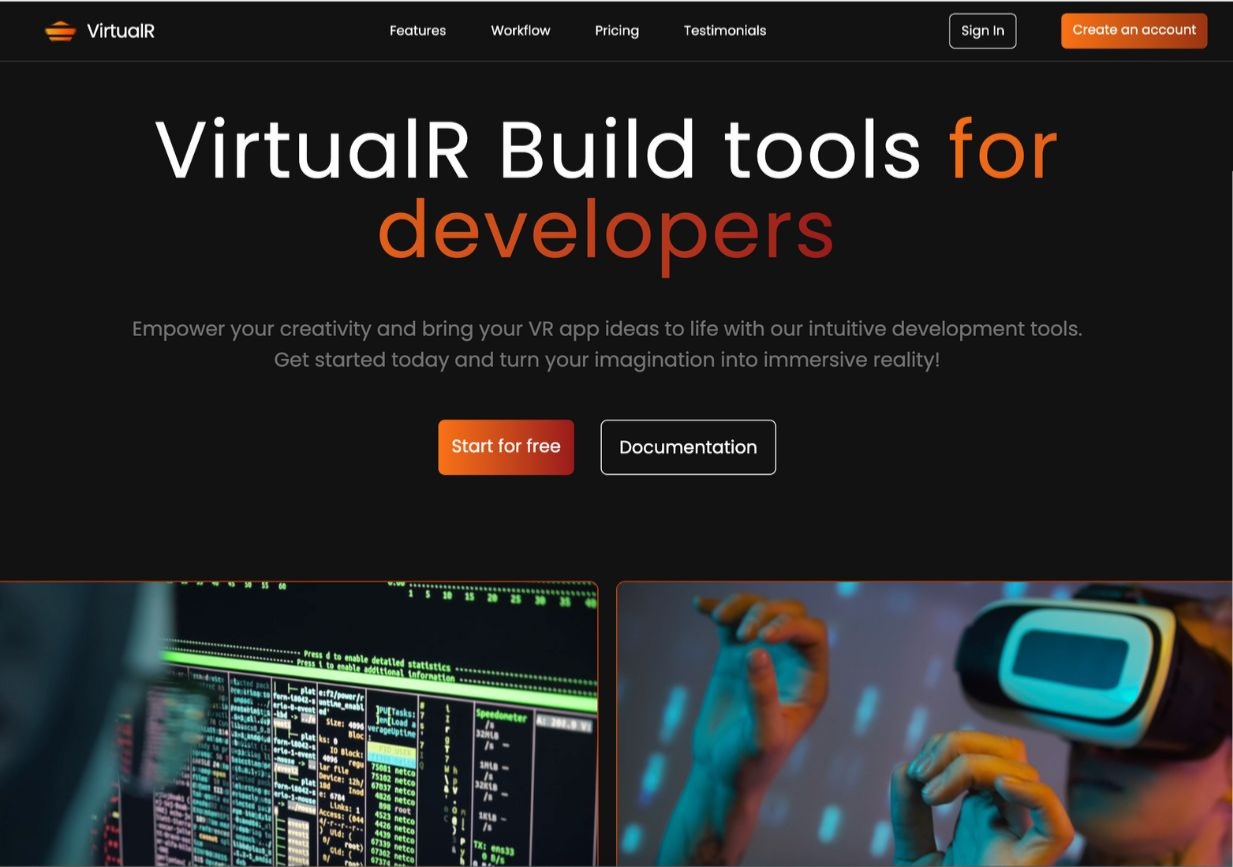Navigate to the Pricing section
Screen dimensions: 1233x867
[616, 31]
